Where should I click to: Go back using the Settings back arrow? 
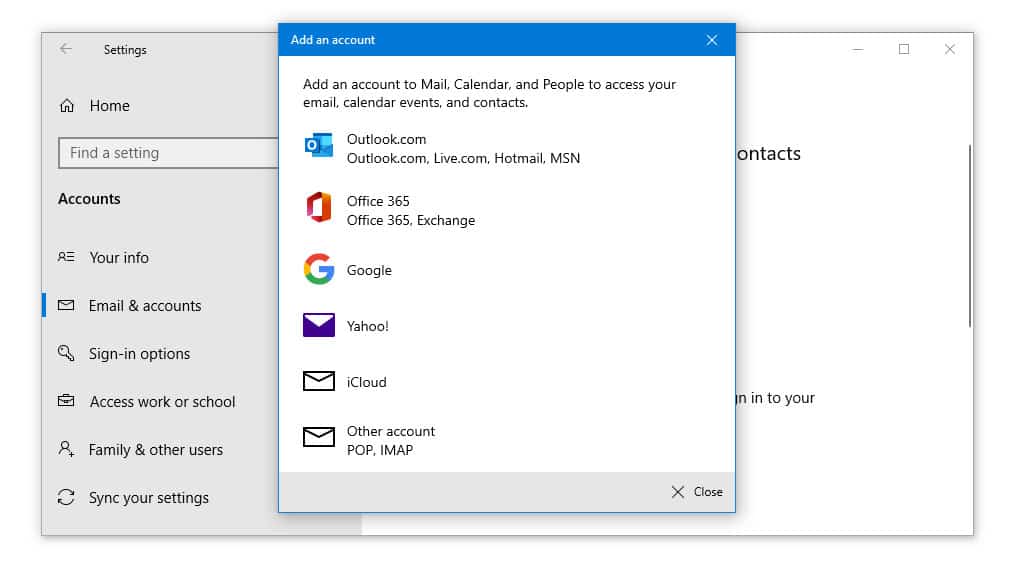[66, 49]
